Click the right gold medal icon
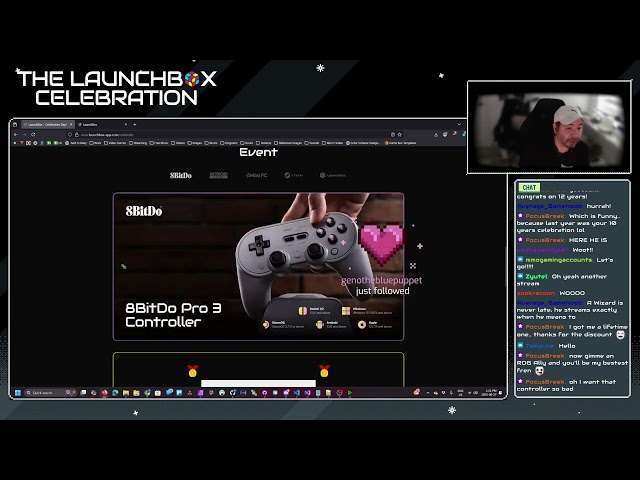Image resolution: width=640 pixels, height=480 pixels. click(x=324, y=371)
